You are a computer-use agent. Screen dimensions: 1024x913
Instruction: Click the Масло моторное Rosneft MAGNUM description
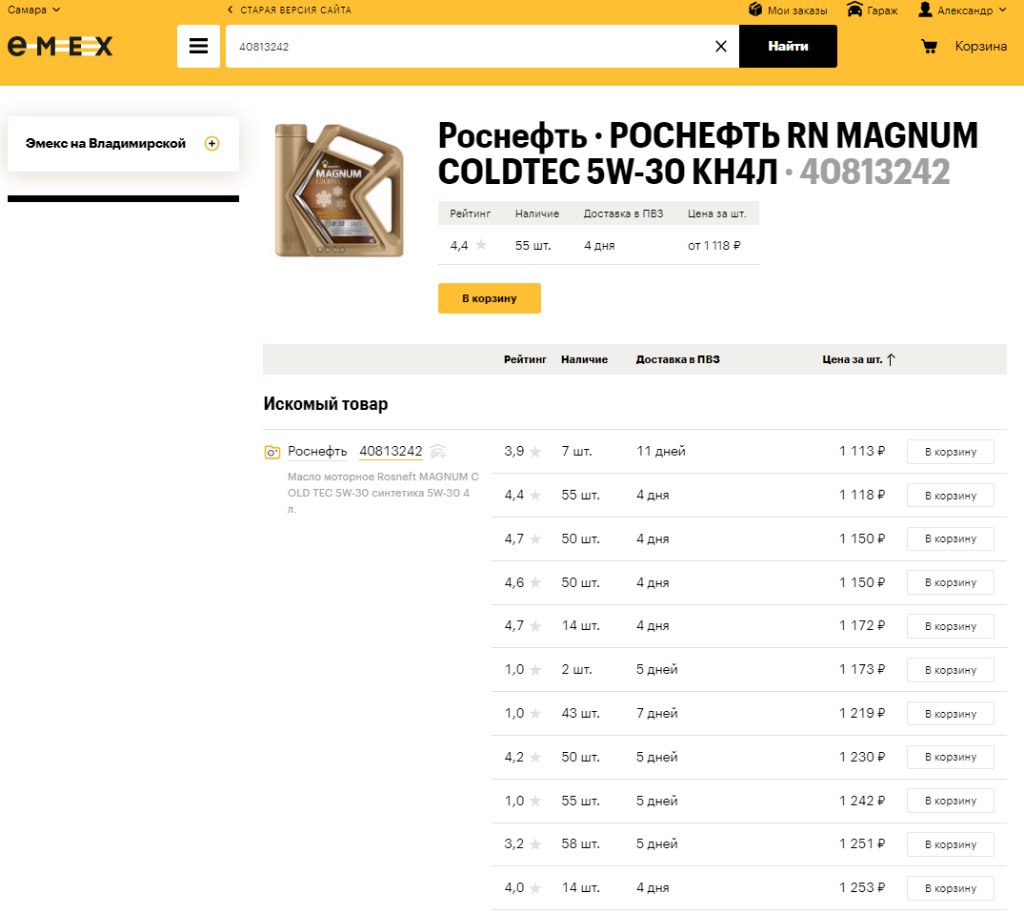click(383, 493)
